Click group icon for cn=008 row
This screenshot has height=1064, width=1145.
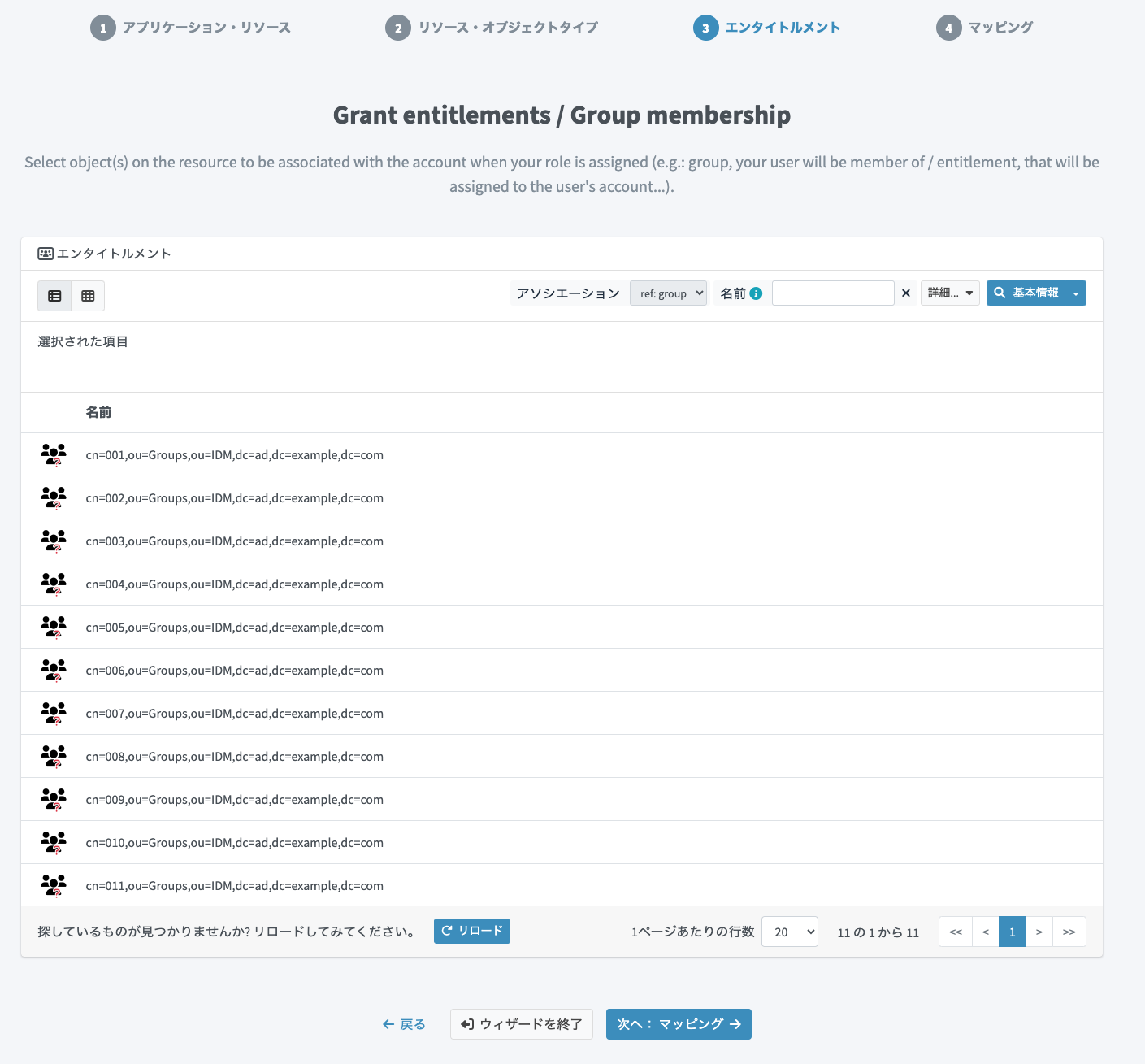pos(54,756)
